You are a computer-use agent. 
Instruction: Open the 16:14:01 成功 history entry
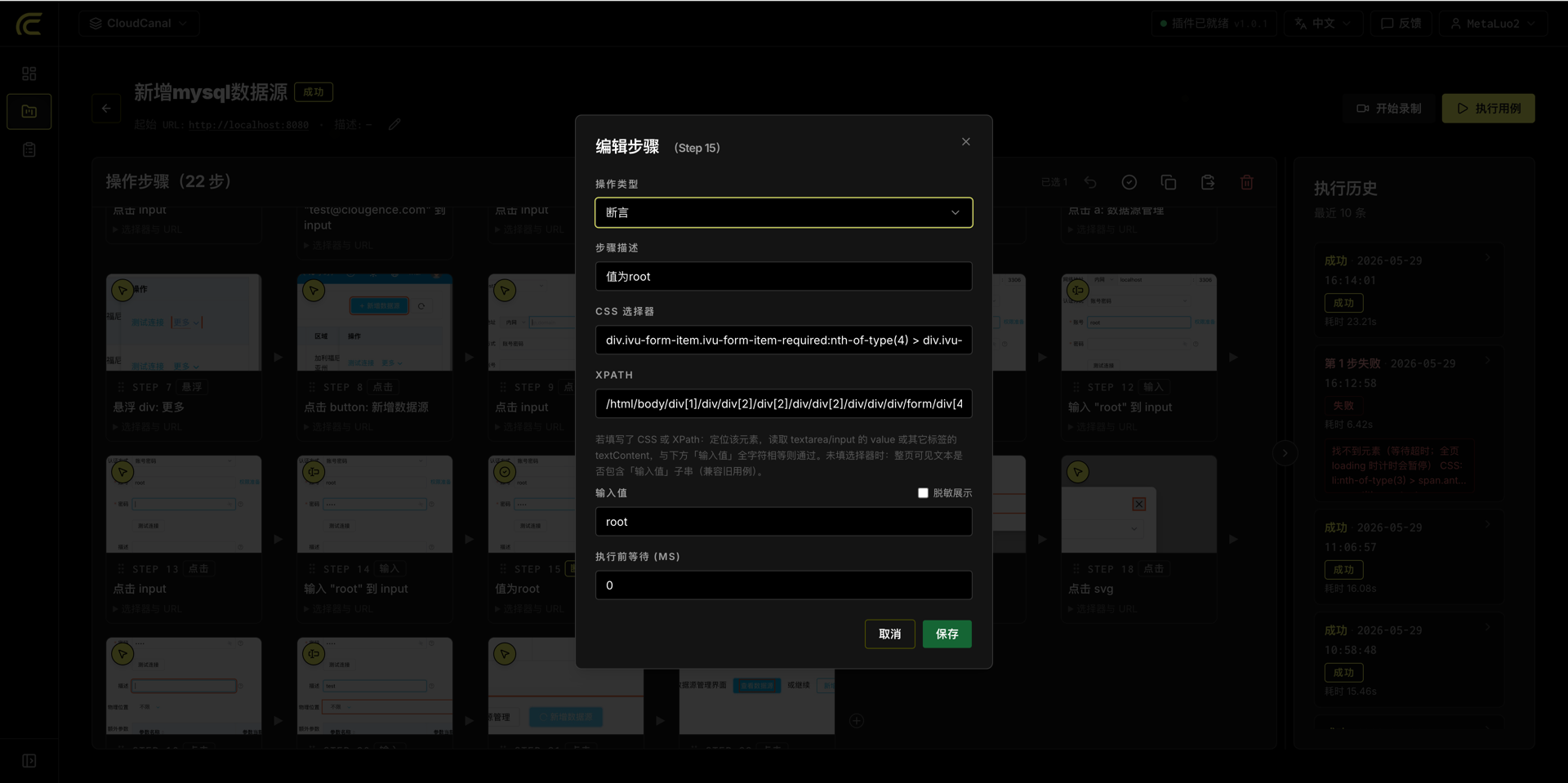[1409, 290]
